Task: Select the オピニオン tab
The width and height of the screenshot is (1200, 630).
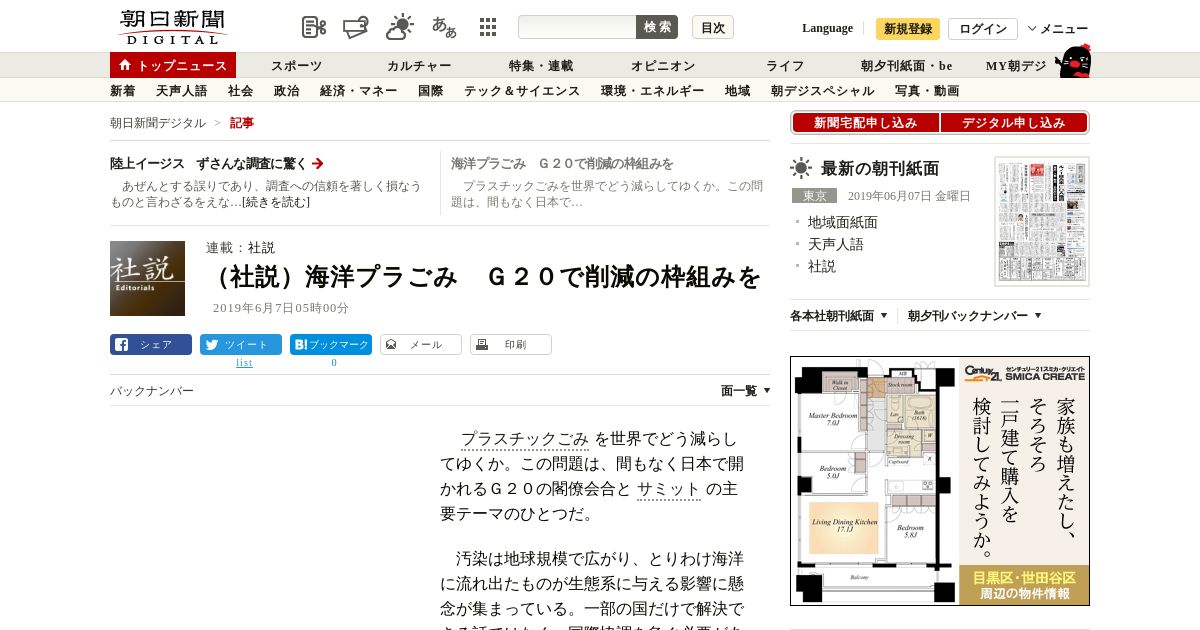Action: tap(663, 66)
